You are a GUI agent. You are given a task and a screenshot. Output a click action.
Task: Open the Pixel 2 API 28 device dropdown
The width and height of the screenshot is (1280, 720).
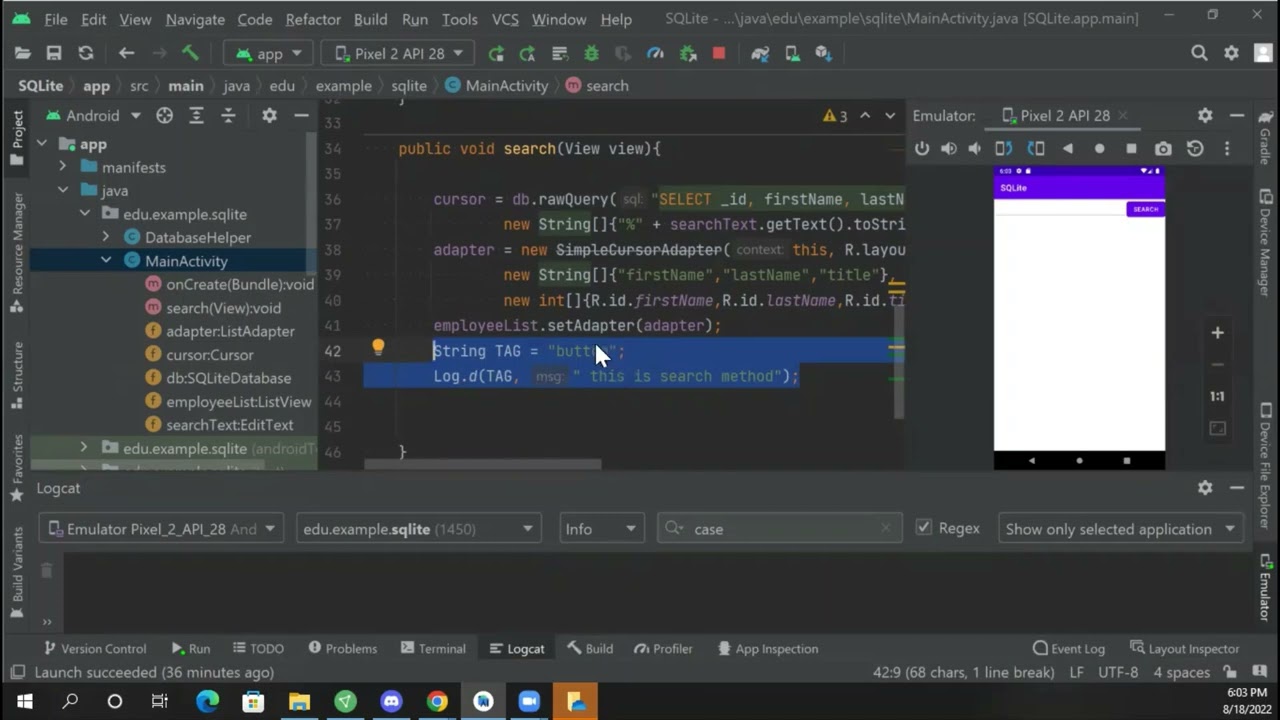coord(400,54)
